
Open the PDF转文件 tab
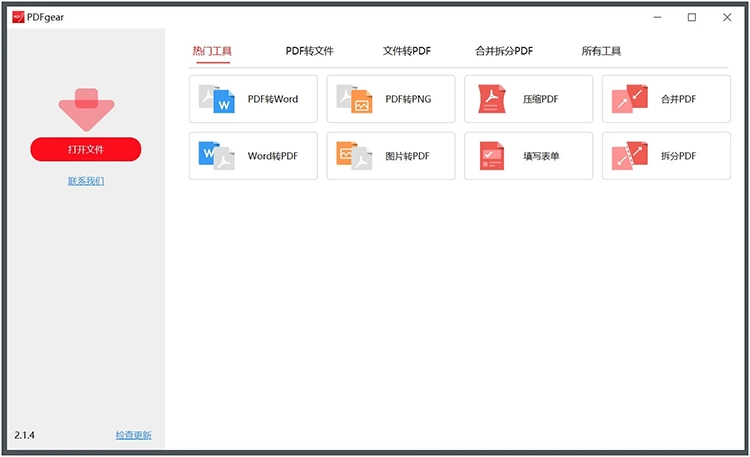tap(309, 51)
